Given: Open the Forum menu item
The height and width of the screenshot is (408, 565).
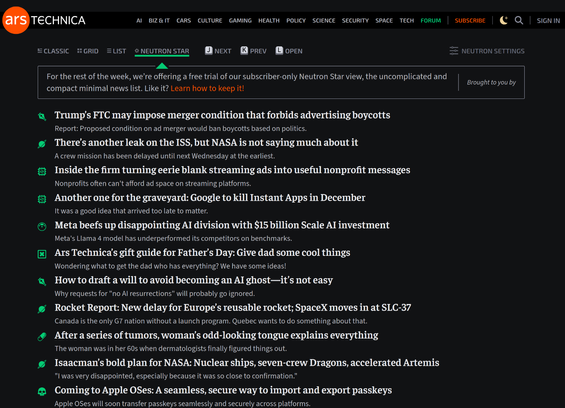Looking at the screenshot, I should point(431,21).
